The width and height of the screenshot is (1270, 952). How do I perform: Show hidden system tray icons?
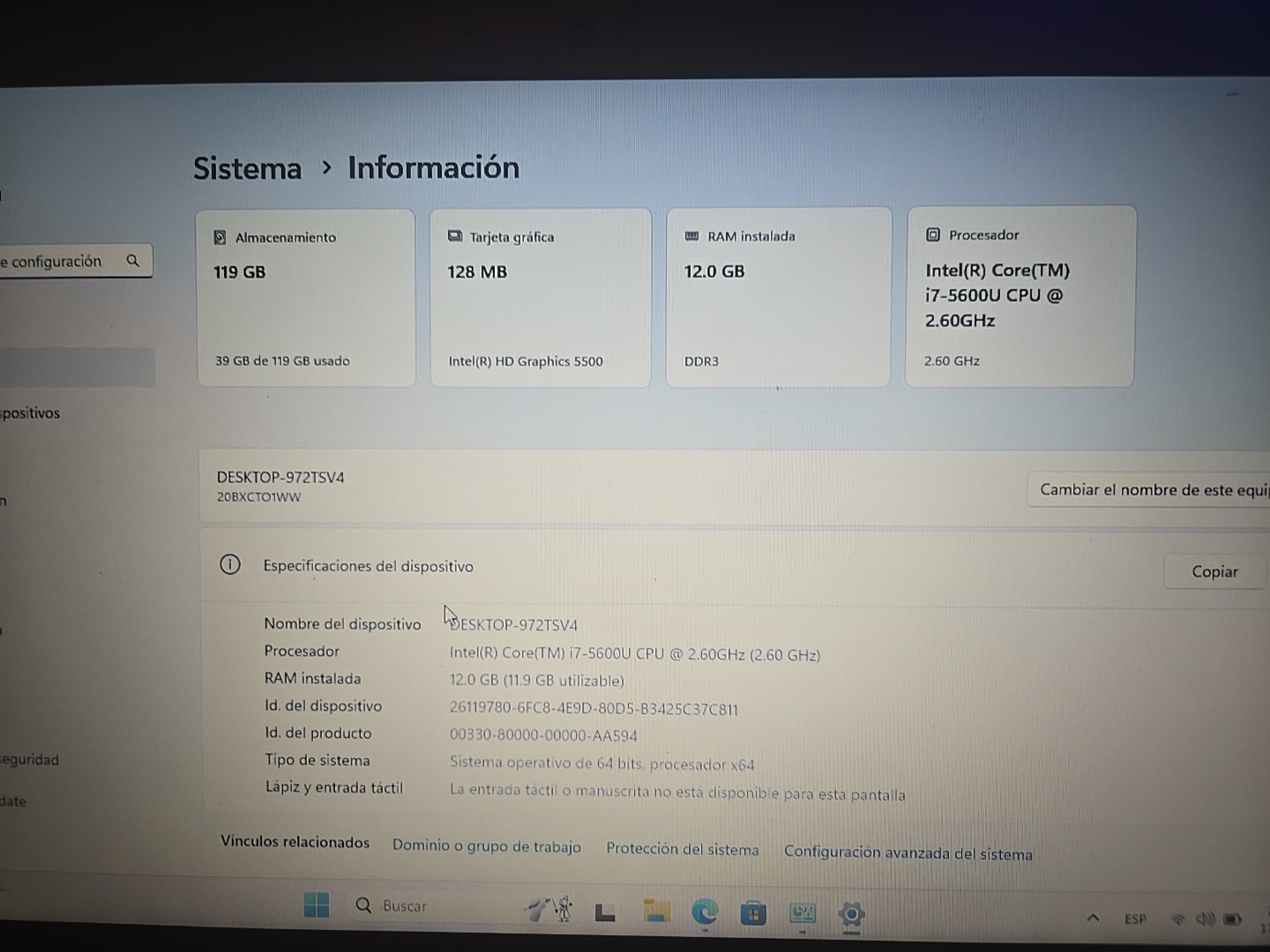[x=1093, y=918]
